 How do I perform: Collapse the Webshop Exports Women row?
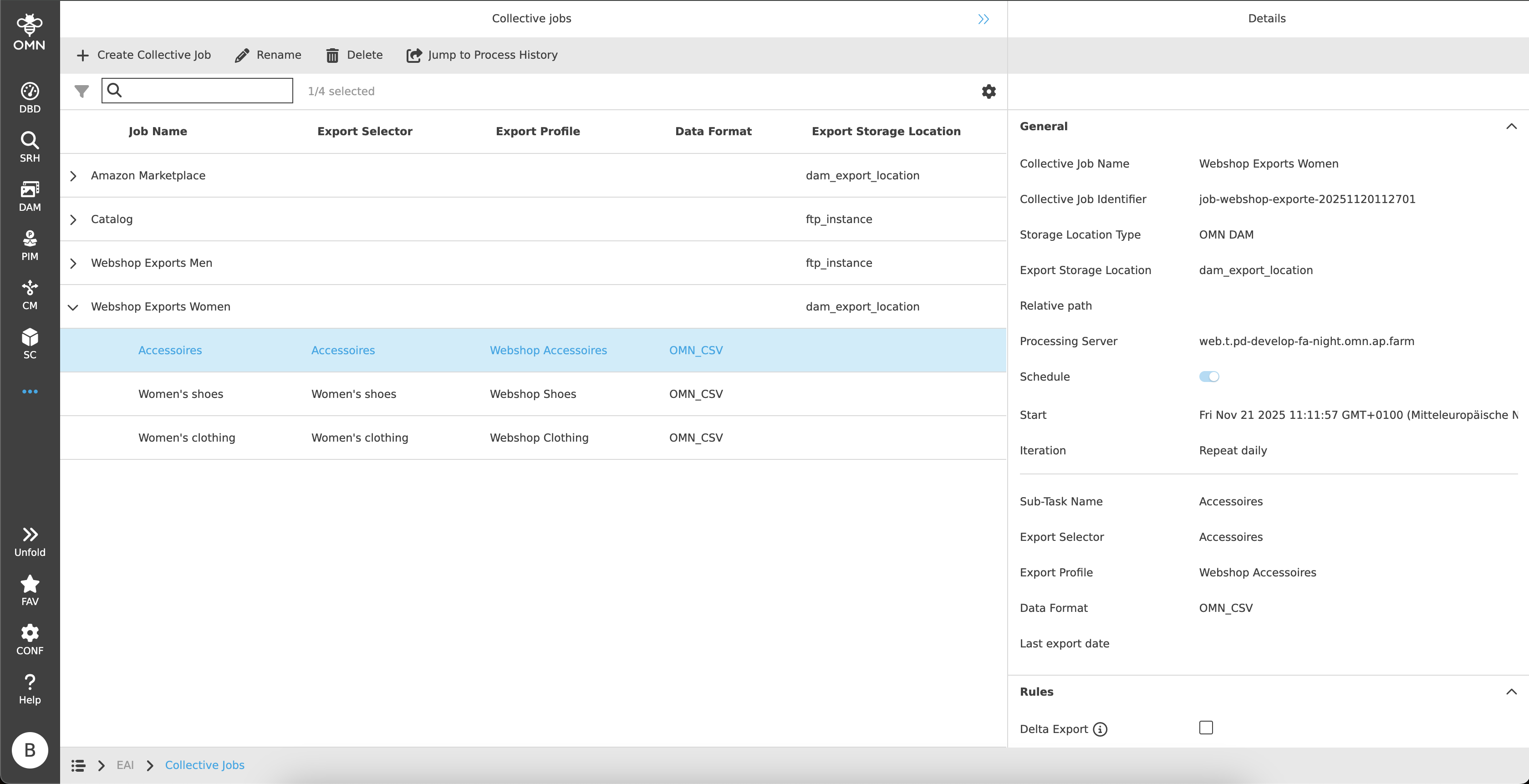[73, 307]
